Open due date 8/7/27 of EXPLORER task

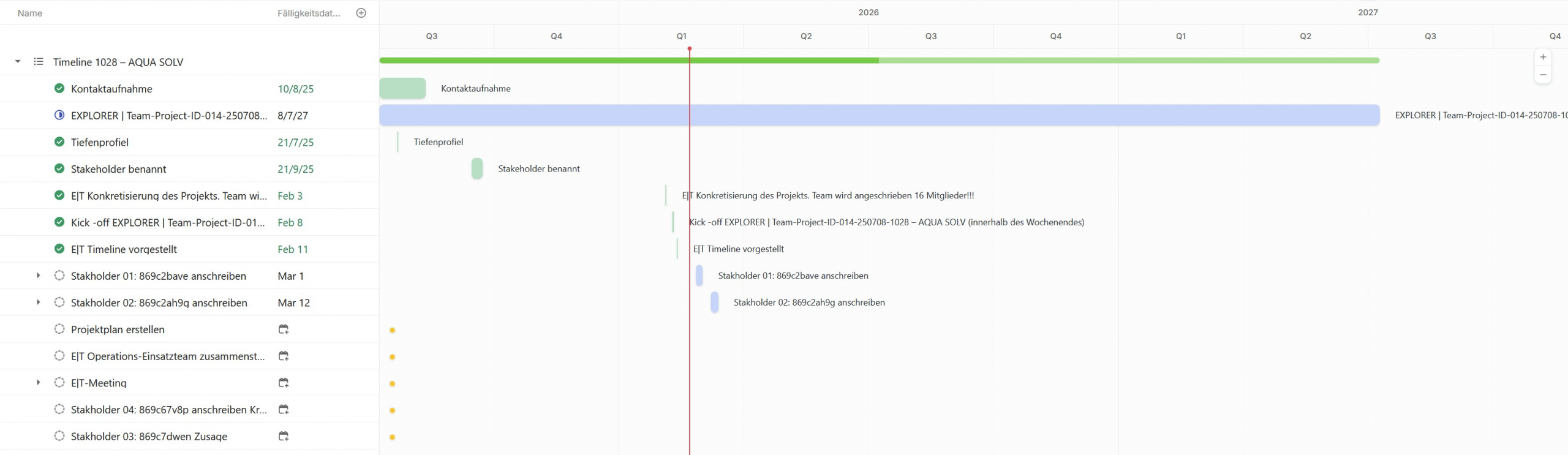292,116
